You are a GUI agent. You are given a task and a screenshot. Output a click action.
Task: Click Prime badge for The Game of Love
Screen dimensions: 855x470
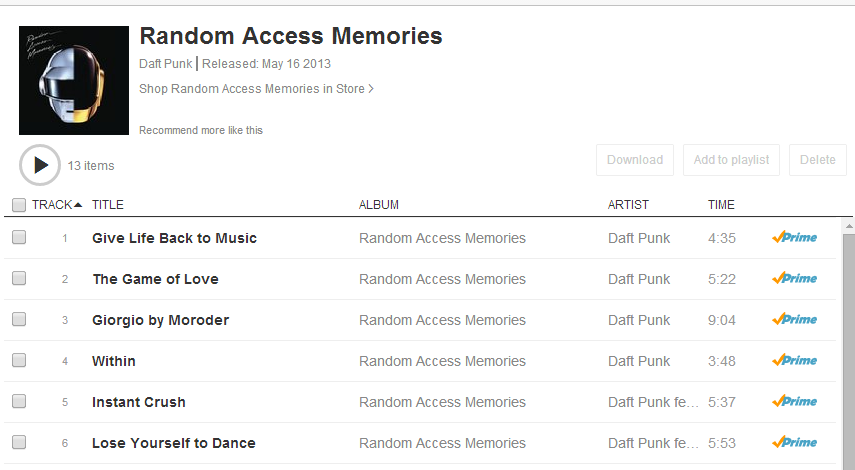[x=794, y=279]
